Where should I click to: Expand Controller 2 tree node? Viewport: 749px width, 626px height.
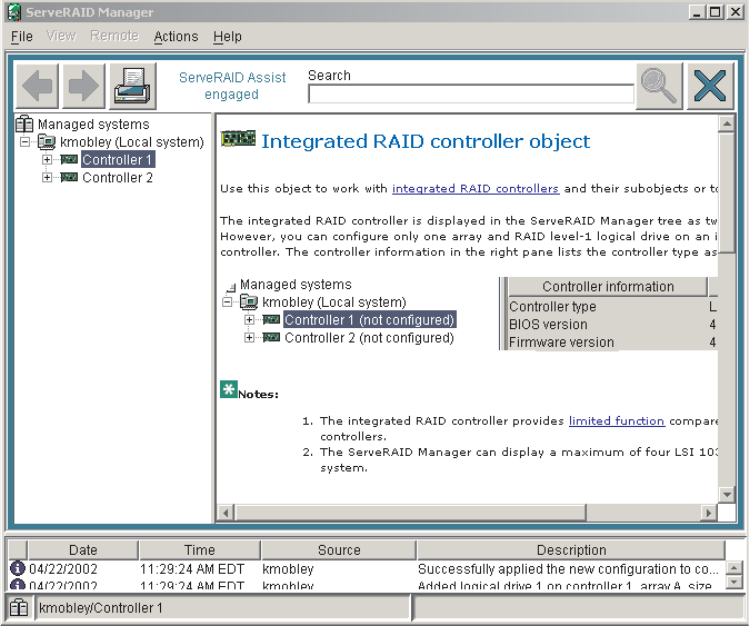pyautogui.click(x=46, y=178)
